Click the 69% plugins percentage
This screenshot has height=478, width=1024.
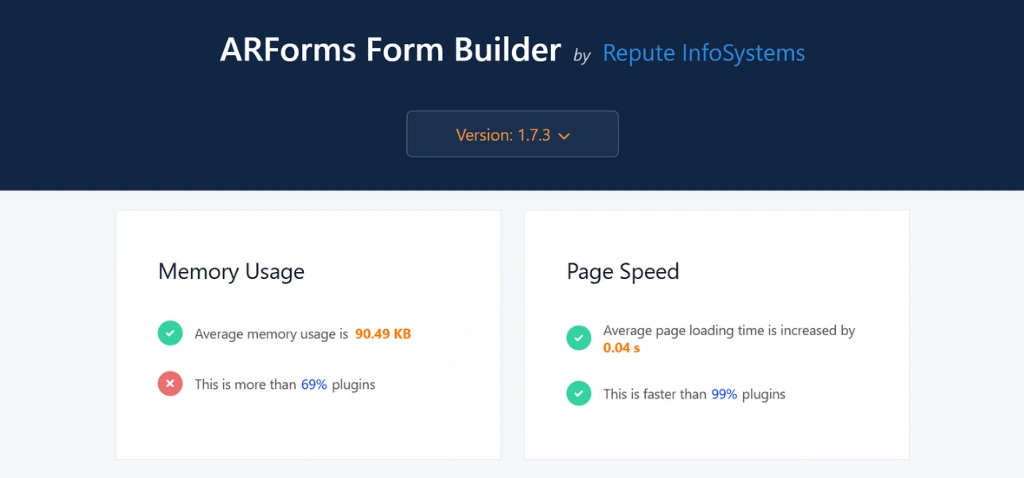pyautogui.click(x=313, y=385)
